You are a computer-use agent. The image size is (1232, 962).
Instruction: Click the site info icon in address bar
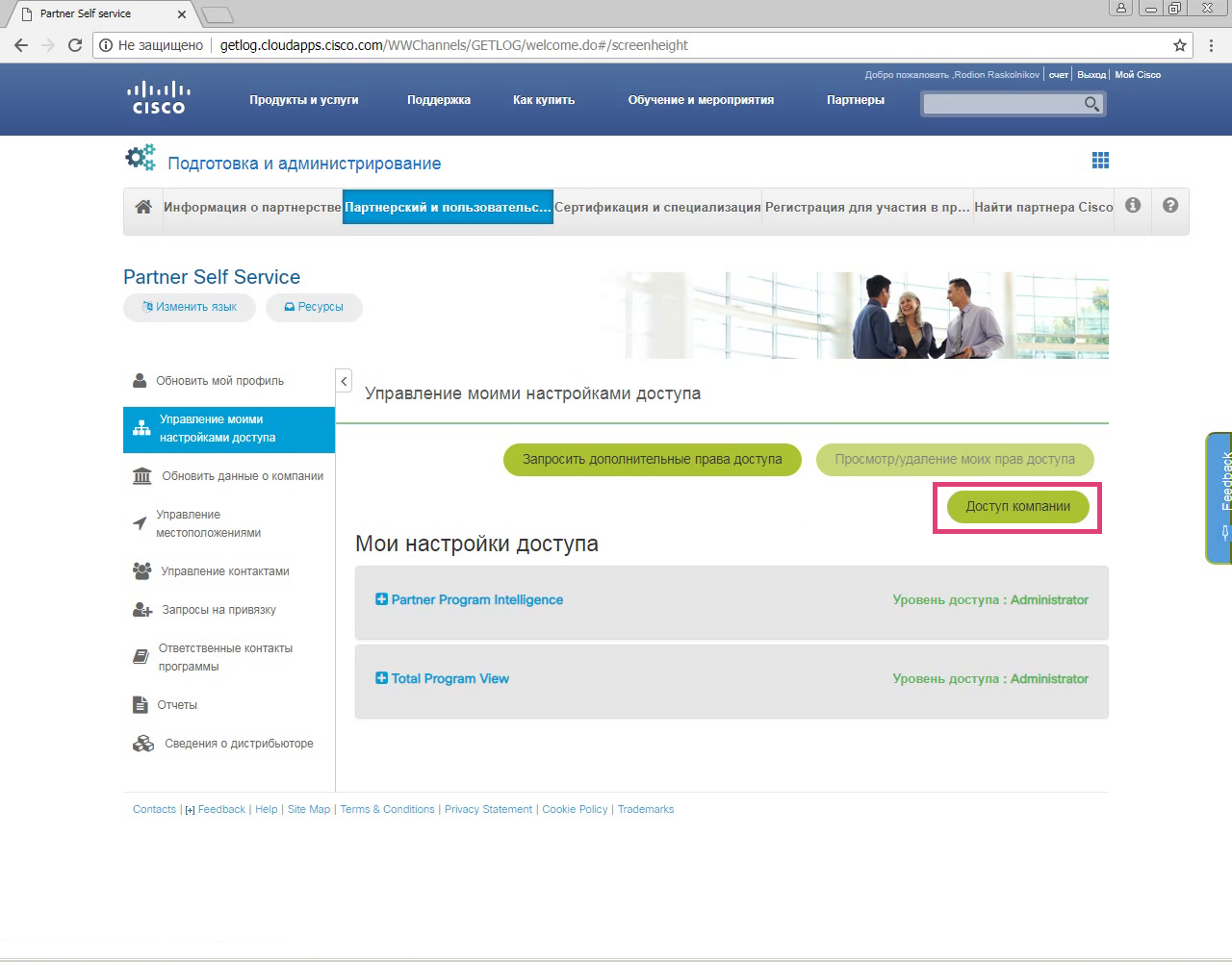[x=105, y=45]
